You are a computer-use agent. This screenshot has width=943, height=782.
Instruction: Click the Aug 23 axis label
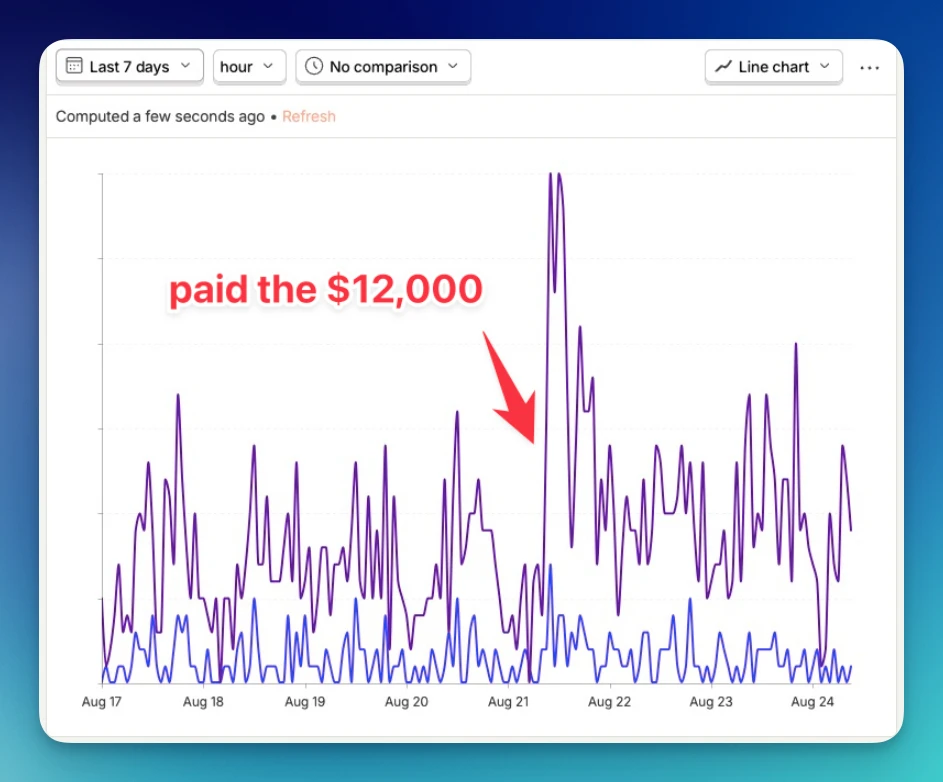711,701
